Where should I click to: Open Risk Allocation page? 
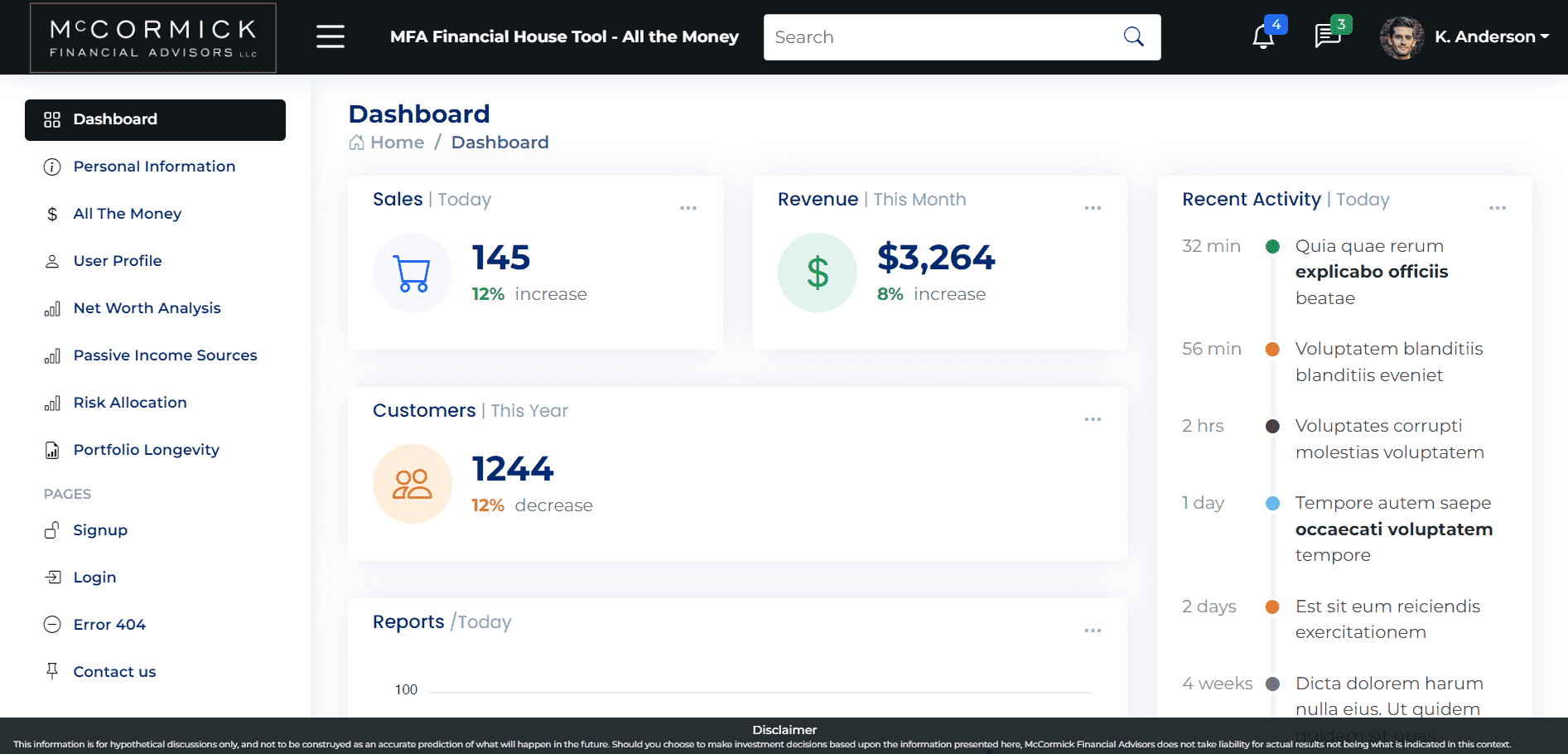pyautogui.click(x=155, y=403)
